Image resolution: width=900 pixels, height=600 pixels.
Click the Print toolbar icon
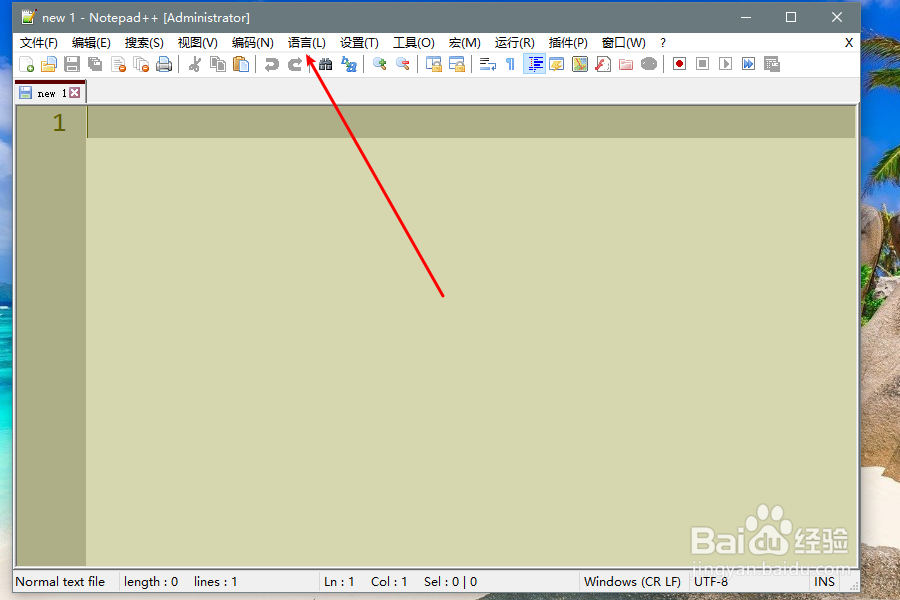pos(164,64)
